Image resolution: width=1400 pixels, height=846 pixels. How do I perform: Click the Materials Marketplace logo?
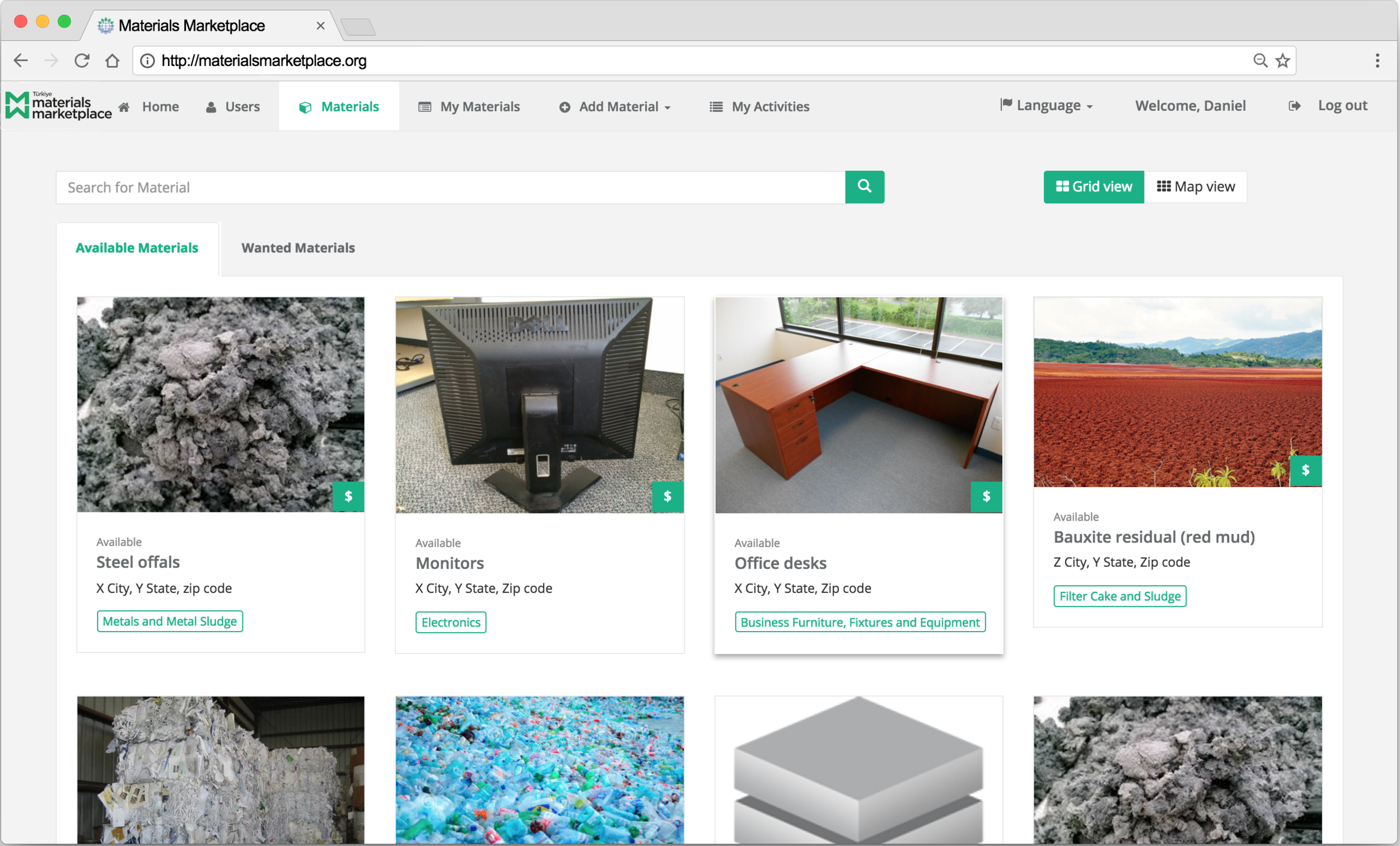click(x=59, y=106)
